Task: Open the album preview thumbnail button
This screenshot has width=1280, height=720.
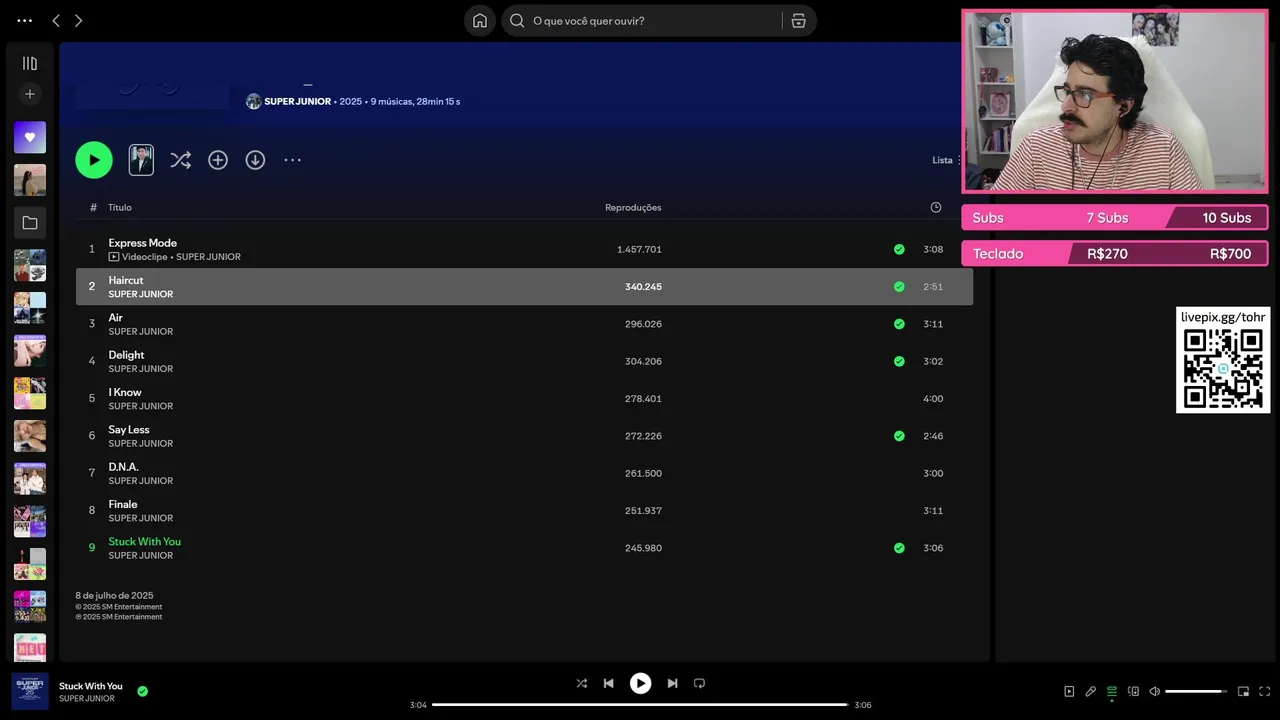Action: coord(141,160)
